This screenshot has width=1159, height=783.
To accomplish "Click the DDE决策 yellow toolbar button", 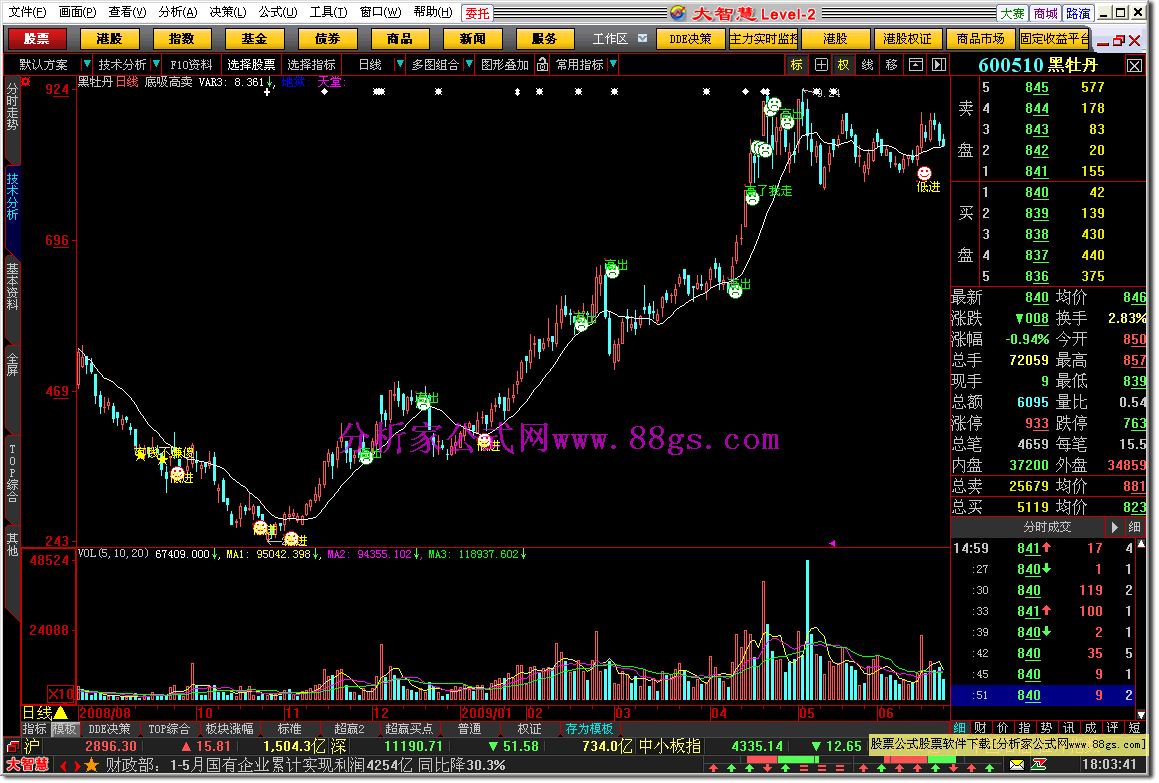I will [x=690, y=38].
